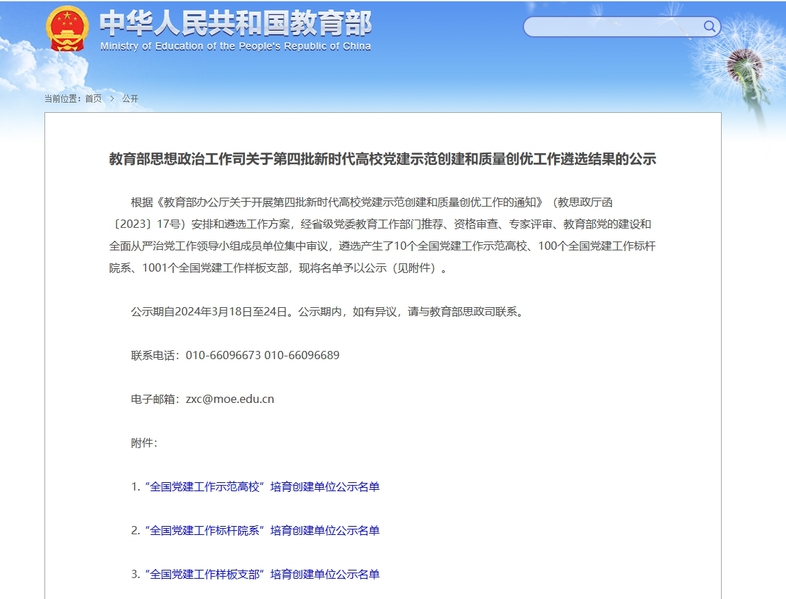Click the 公示期 date paragraph
Image resolution: width=786 pixels, height=599 pixels.
tap(326, 311)
